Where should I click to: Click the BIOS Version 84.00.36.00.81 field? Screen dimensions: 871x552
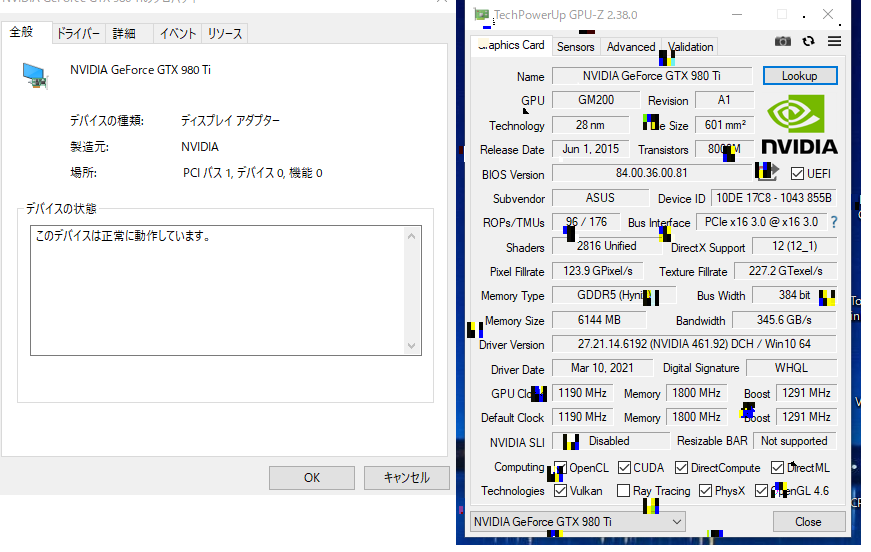652,173
